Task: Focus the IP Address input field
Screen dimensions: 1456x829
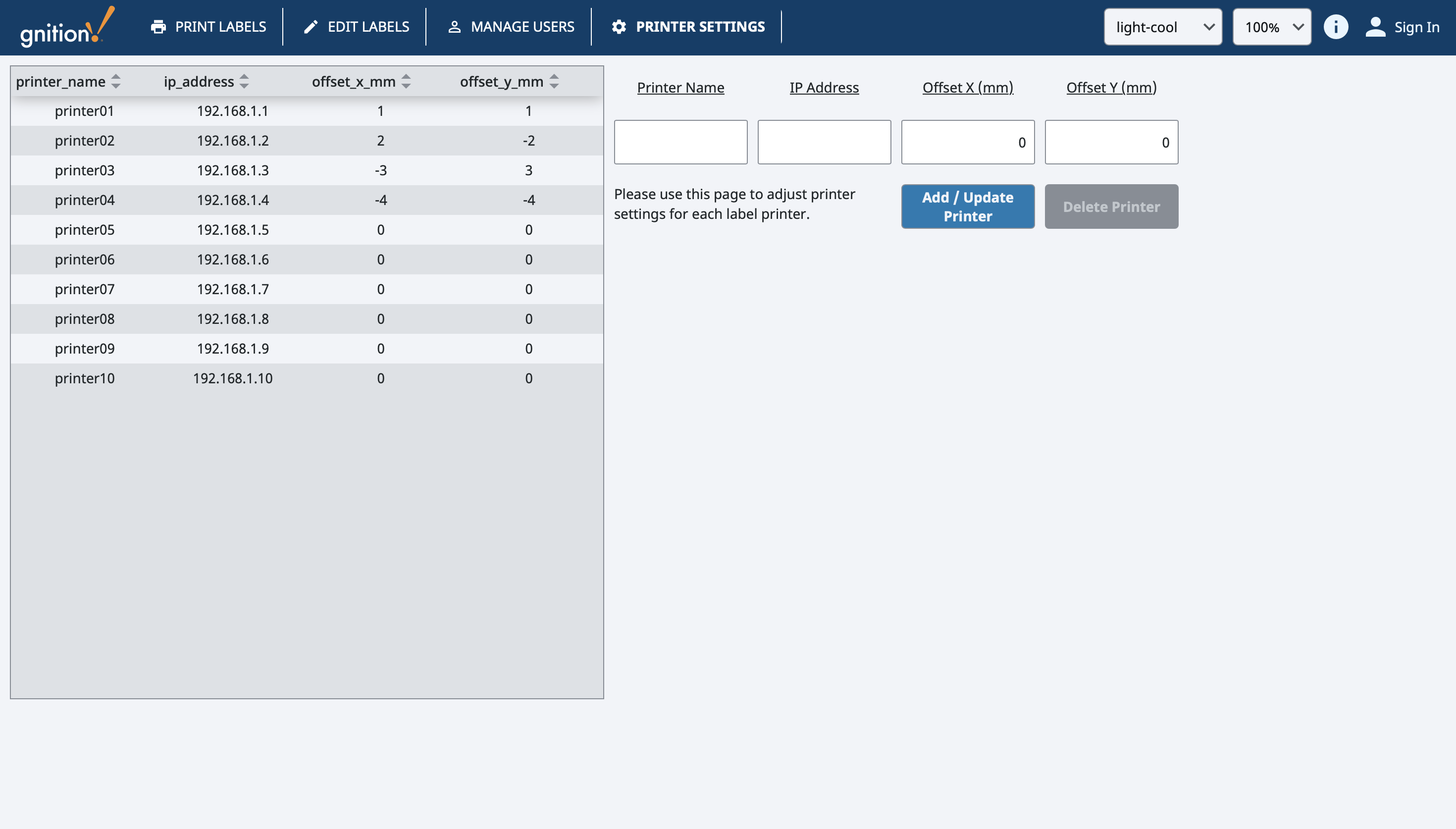Action: [824, 142]
